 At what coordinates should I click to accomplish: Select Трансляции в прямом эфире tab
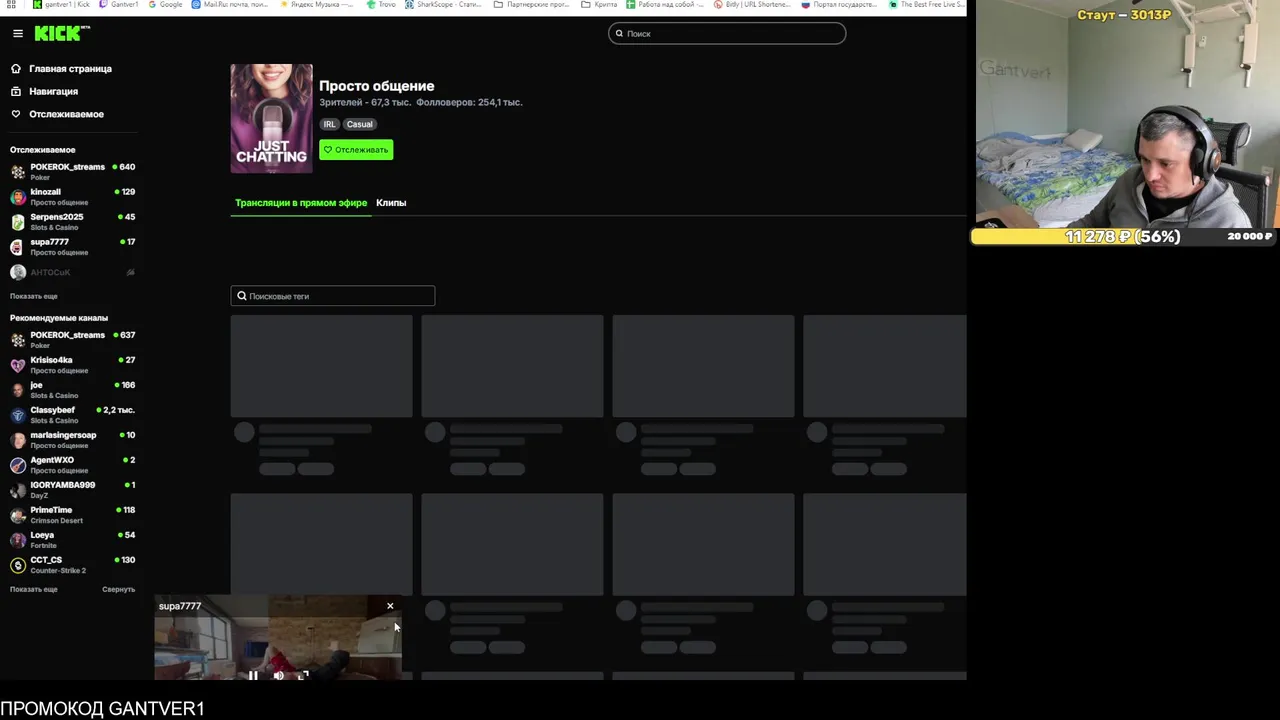pyautogui.click(x=301, y=203)
